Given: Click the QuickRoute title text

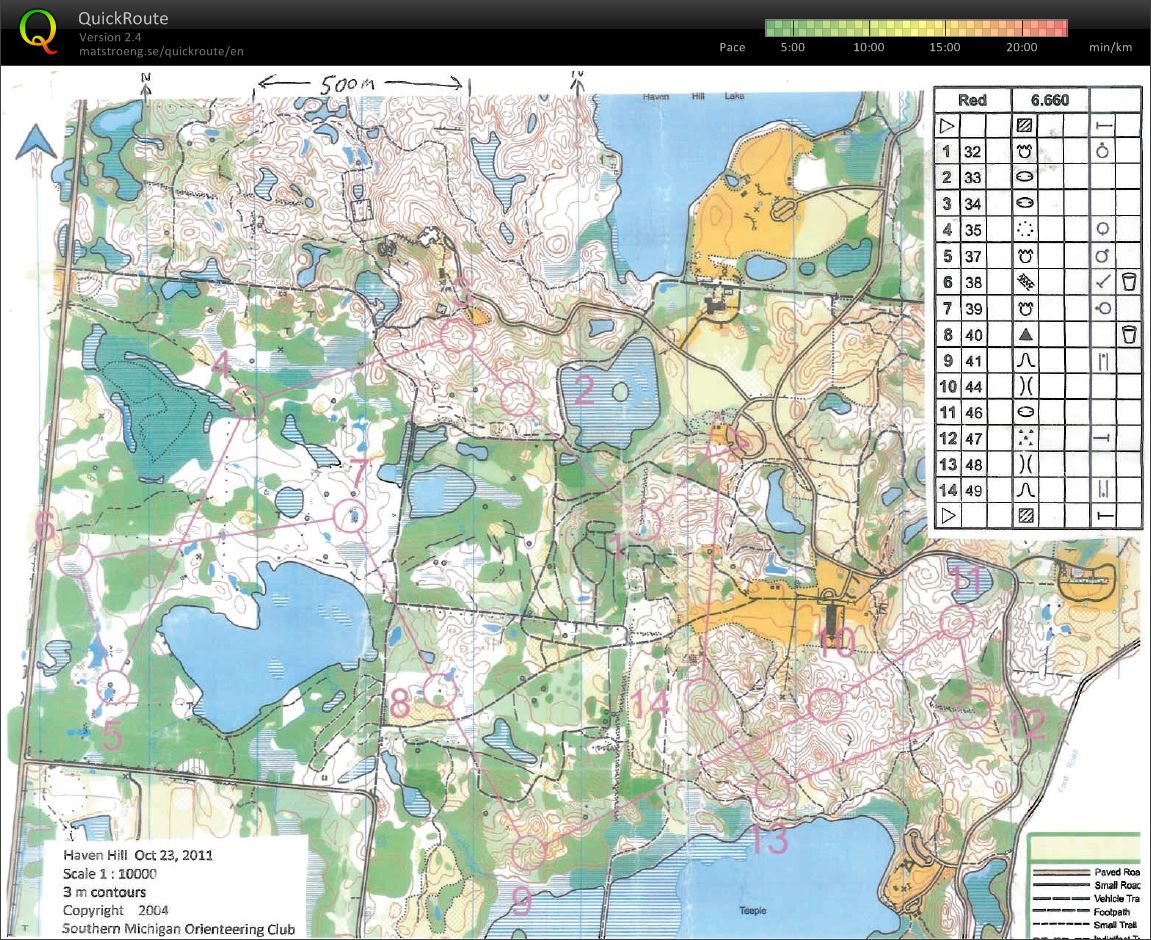Looking at the screenshot, I should point(123,18).
